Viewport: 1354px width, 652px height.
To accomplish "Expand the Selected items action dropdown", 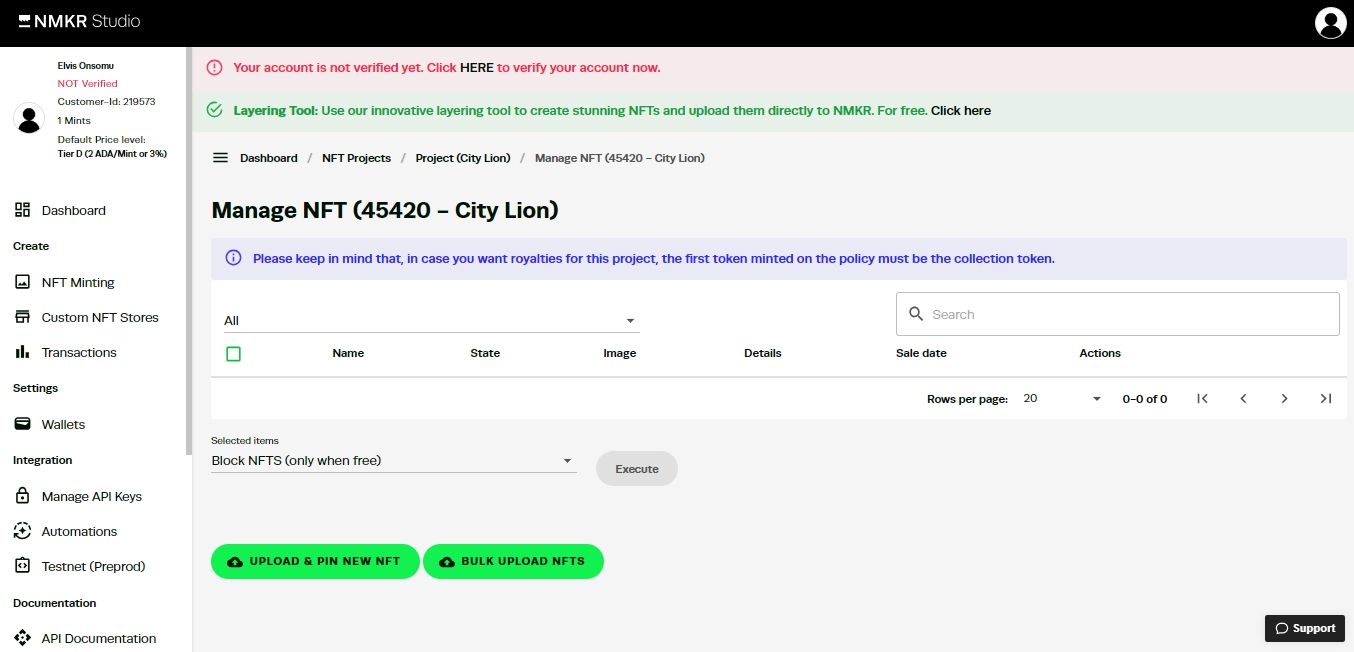I will [394, 461].
